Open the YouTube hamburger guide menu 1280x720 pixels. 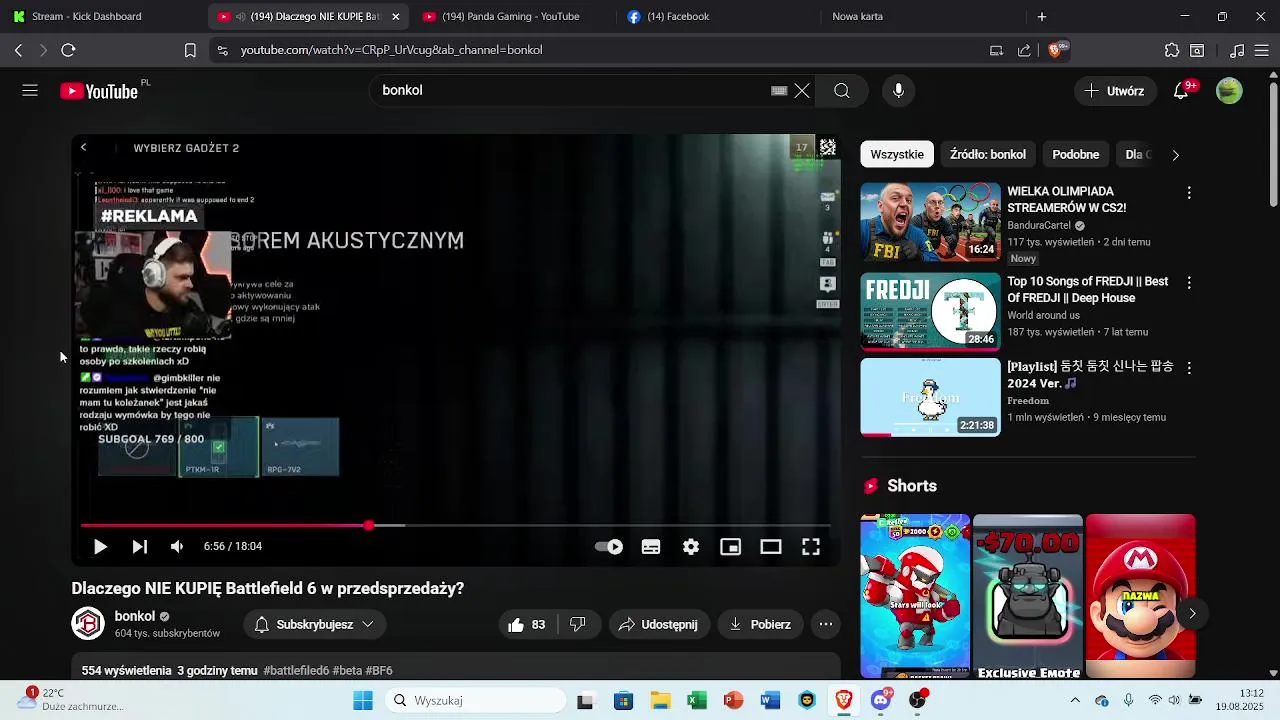pyautogui.click(x=30, y=91)
